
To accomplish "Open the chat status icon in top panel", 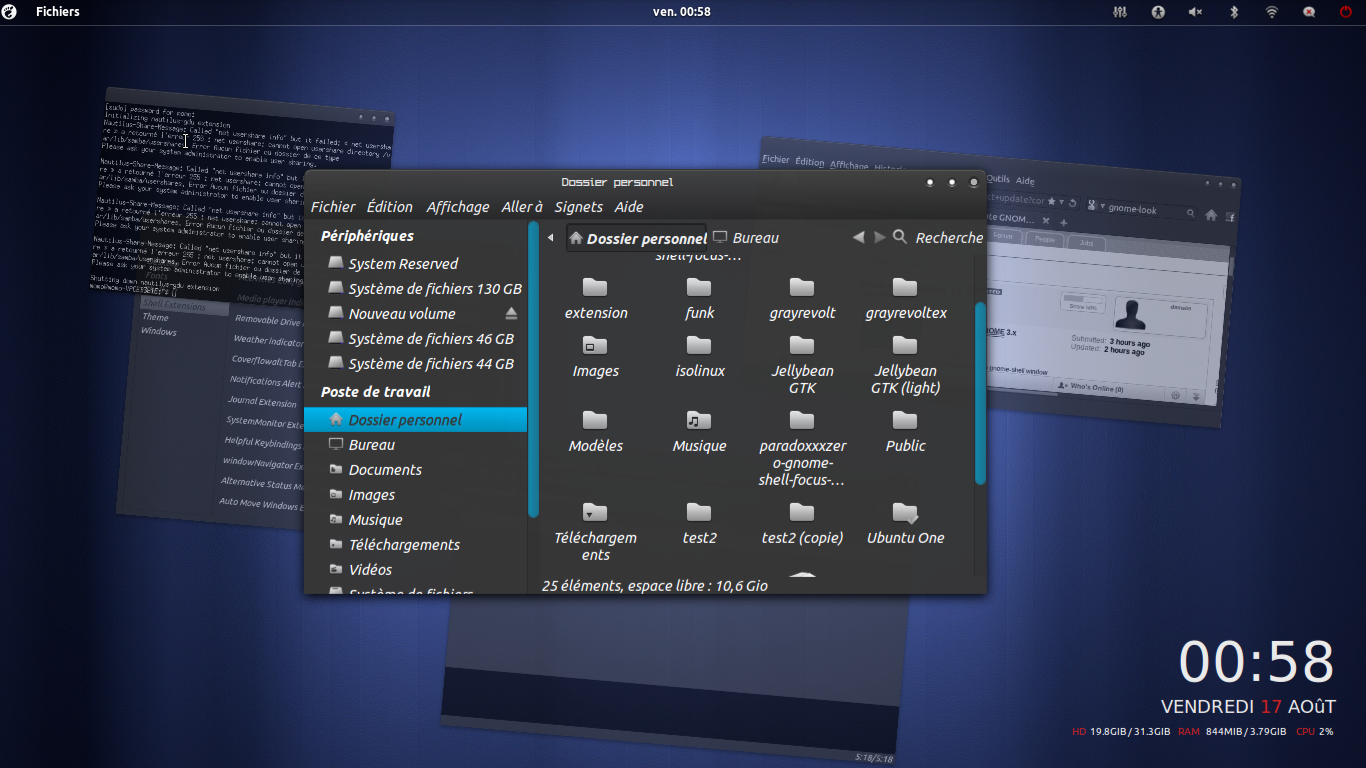I will point(1309,12).
